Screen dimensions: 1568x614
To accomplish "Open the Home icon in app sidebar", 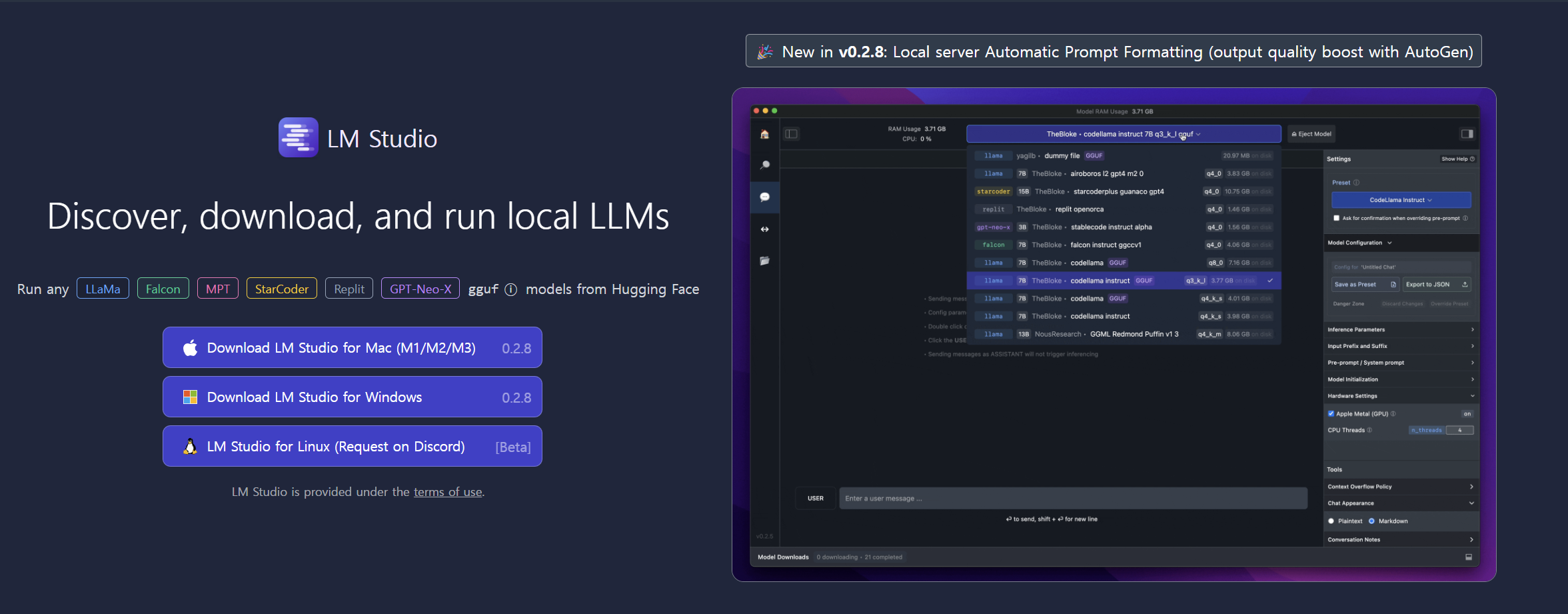I will click(x=764, y=134).
